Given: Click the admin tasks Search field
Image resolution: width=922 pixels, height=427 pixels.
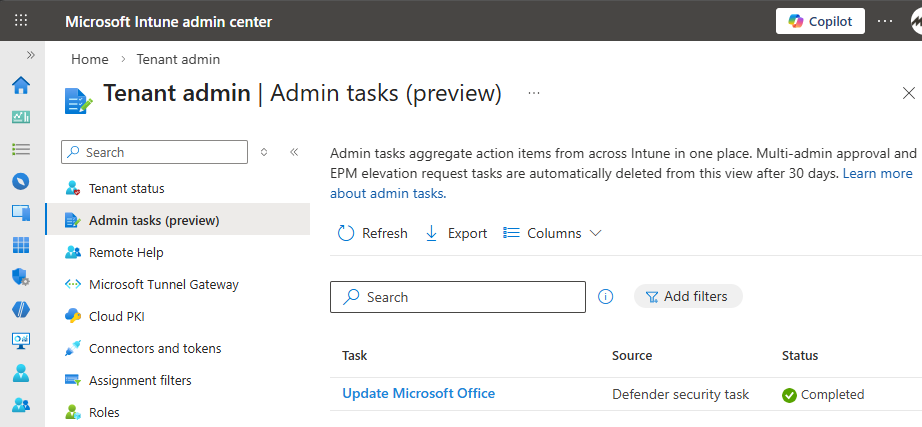Looking at the screenshot, I should [x=457, y=297].
